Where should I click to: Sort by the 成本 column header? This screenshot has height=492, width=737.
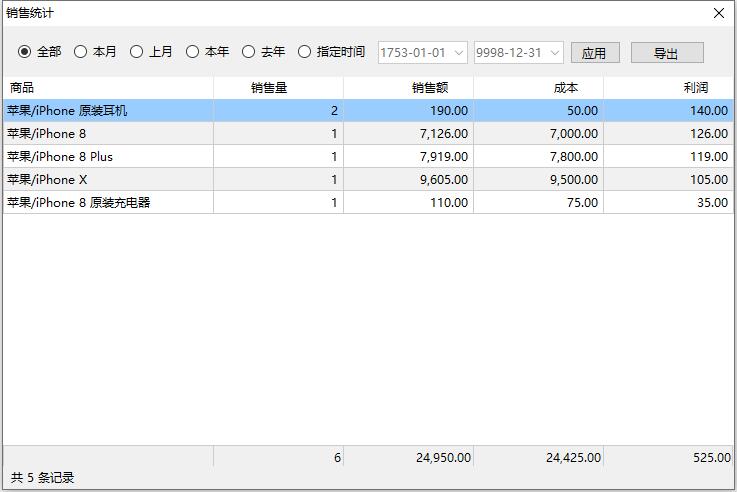(x=538, y=87)
